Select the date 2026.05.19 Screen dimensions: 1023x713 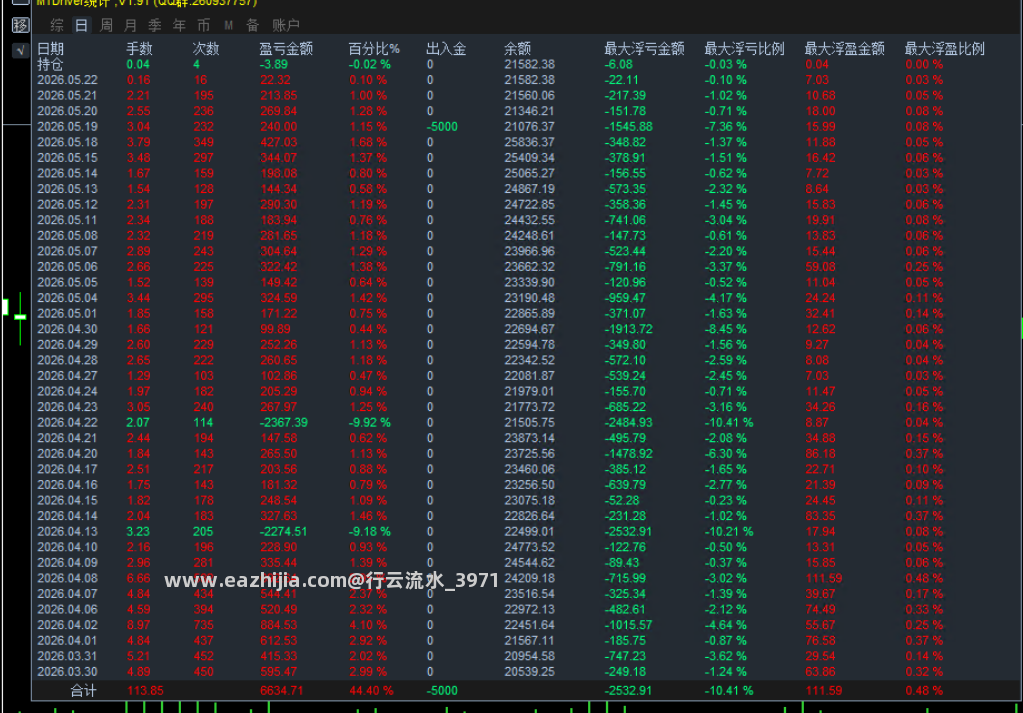tap(67, 127)
